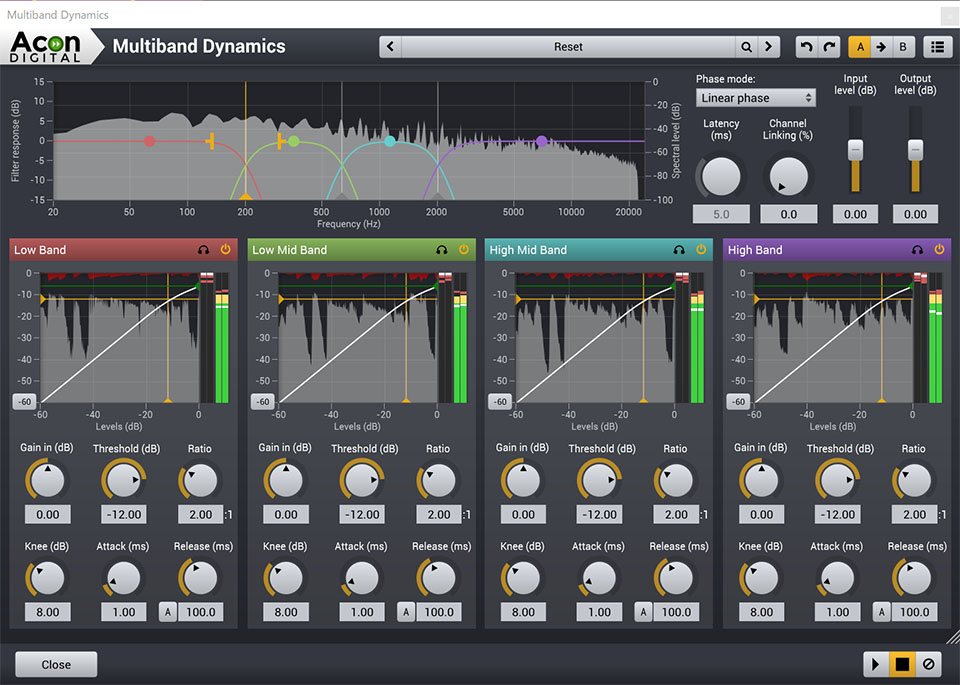The image size is (960, 685).
Task: Click the High Band threshold handle on graph
Action: pyautogui.click(x=757, y=299)
